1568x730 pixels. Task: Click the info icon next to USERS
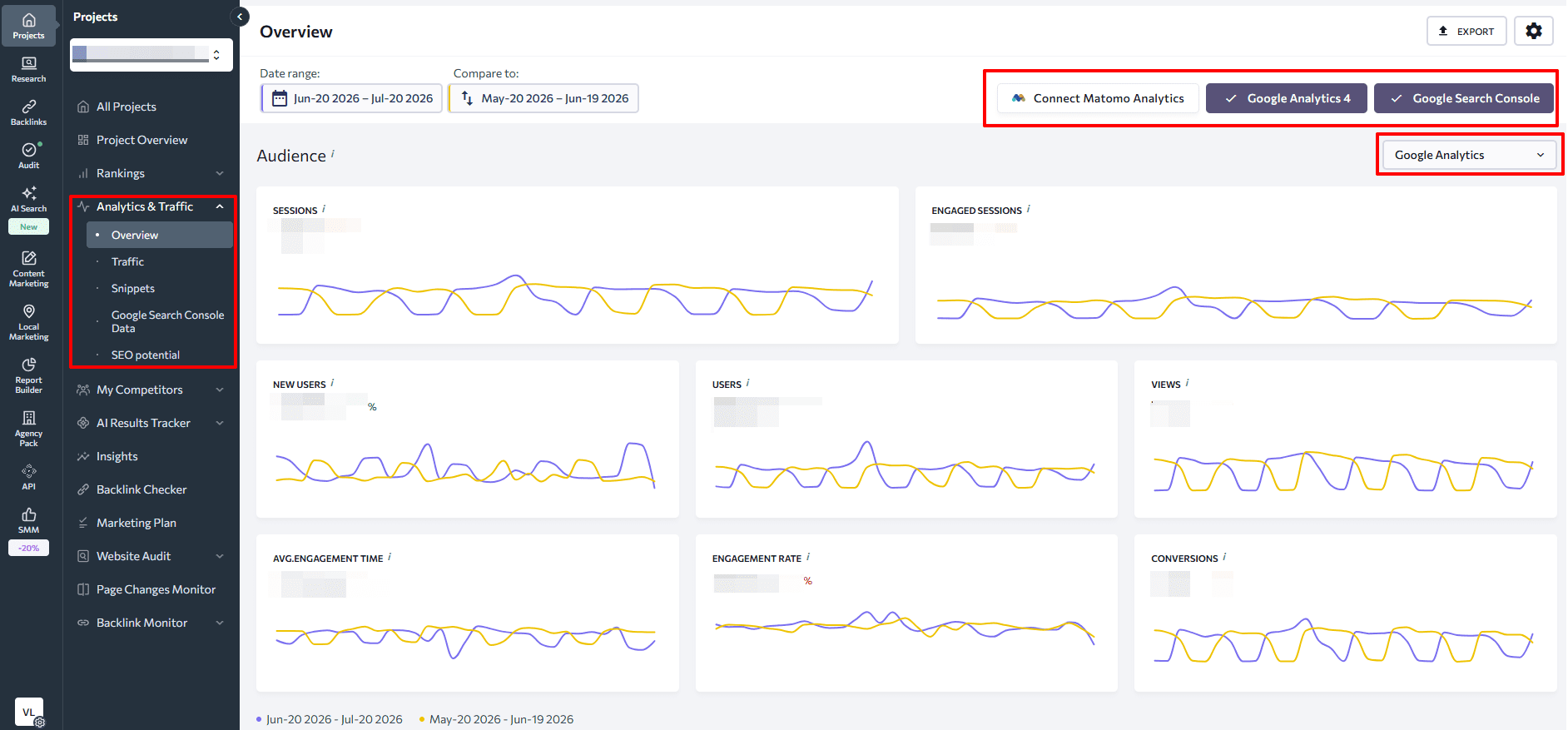pos(747,383)
